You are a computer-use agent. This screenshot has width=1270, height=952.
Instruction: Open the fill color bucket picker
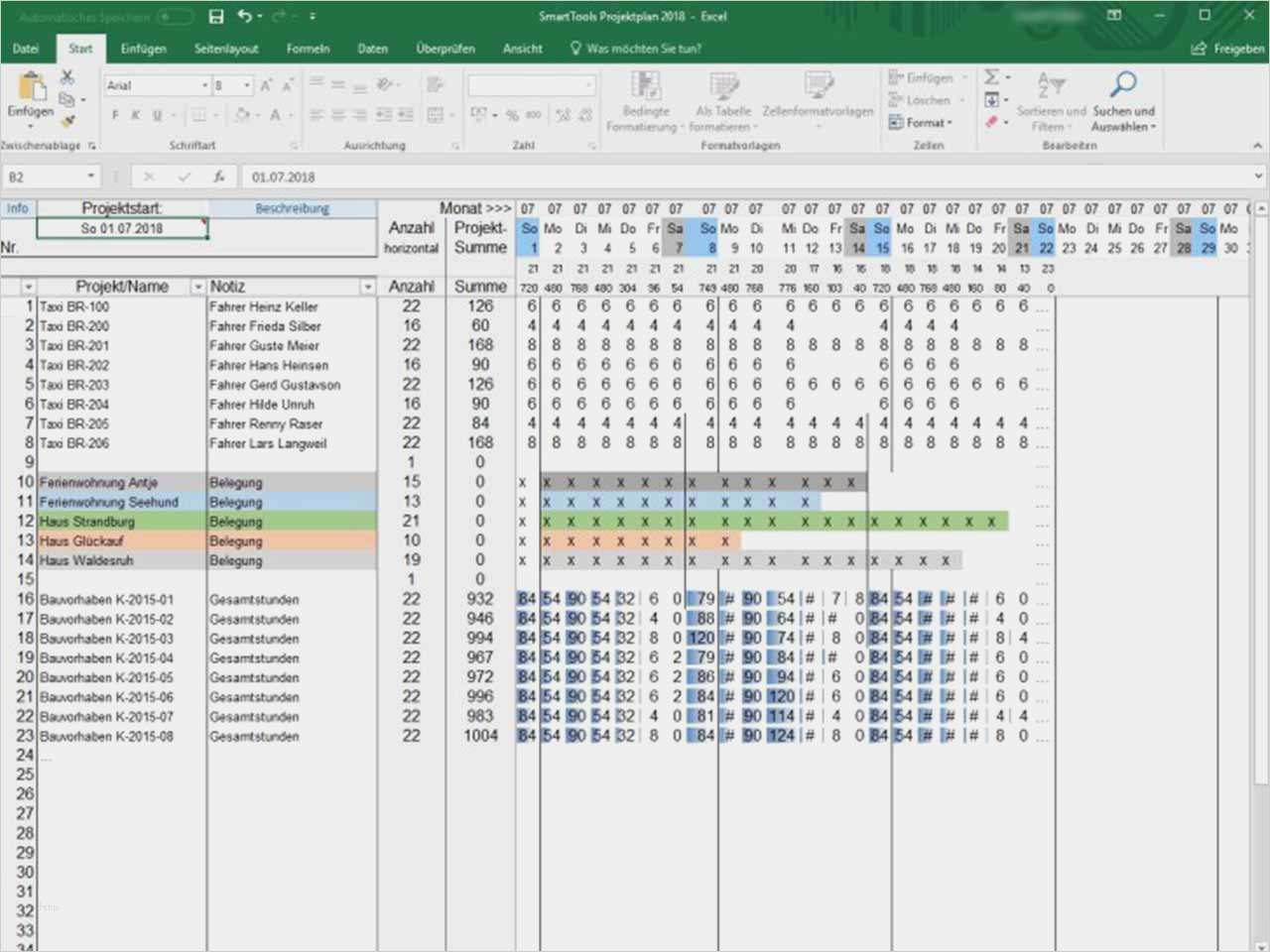(x=242, y=116)
